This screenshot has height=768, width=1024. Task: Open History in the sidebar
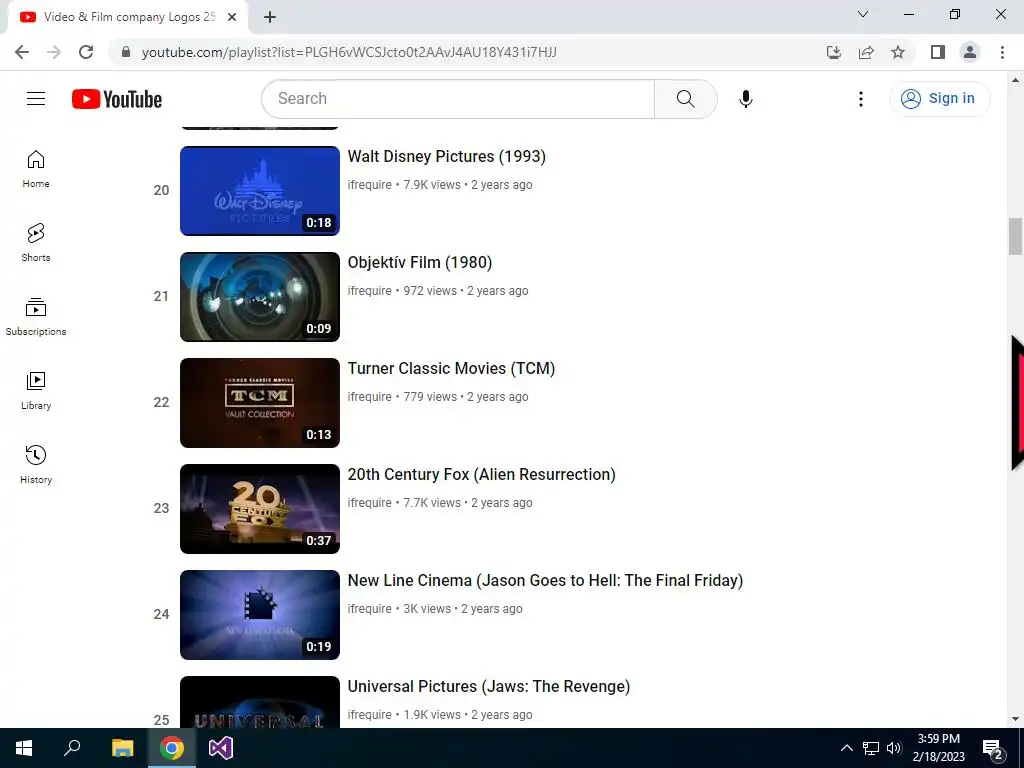[x=36, y=464]
